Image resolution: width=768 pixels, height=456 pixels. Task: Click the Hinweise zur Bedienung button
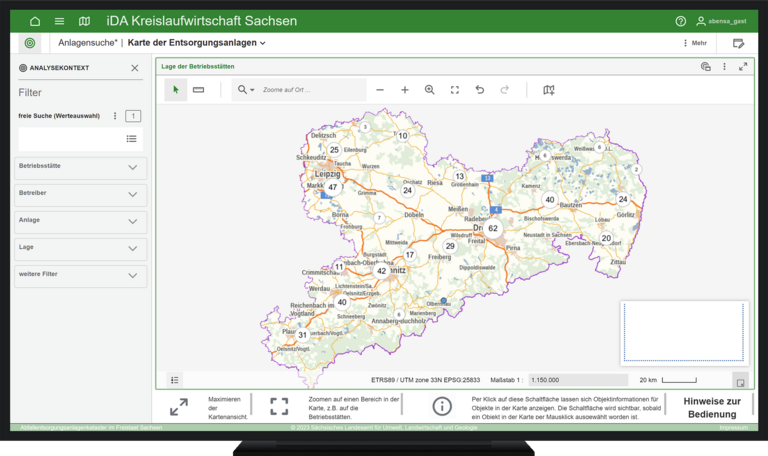pyautogui.click(x=713, y=407)
